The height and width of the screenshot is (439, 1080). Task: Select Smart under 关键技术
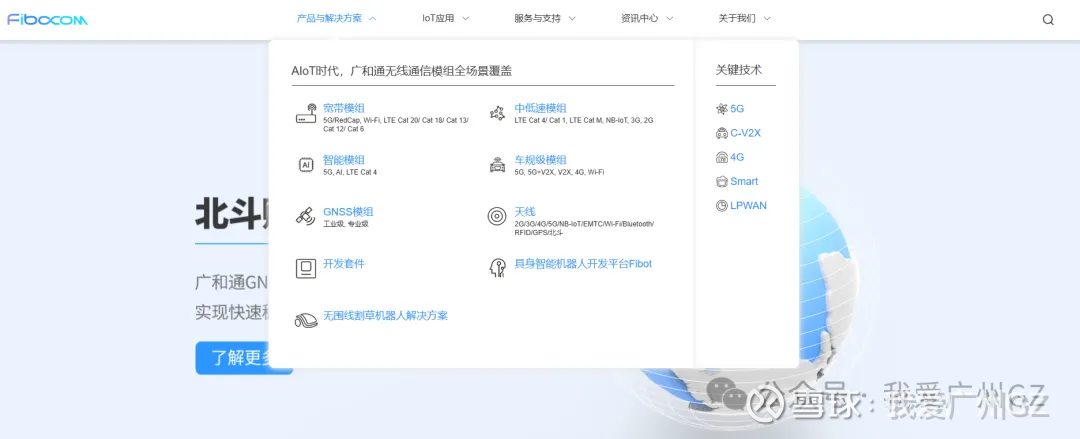click(744, 181)
